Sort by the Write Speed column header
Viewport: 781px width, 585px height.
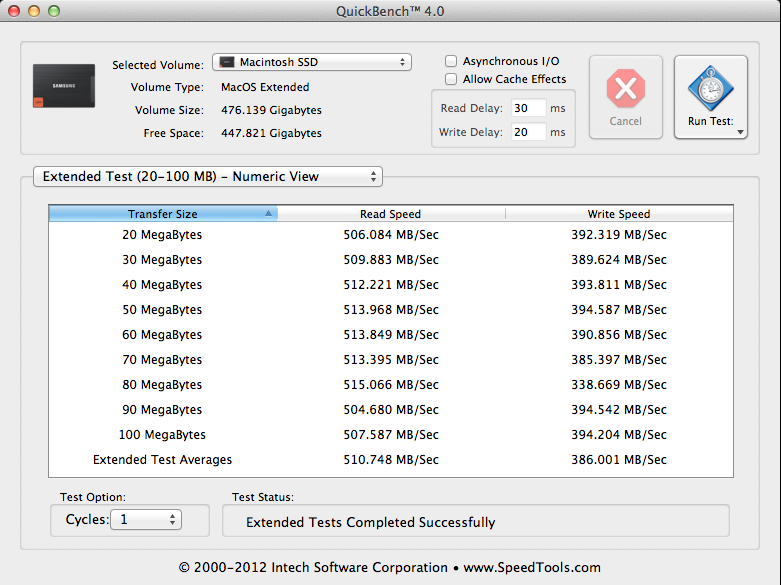(x=619, y=214)
